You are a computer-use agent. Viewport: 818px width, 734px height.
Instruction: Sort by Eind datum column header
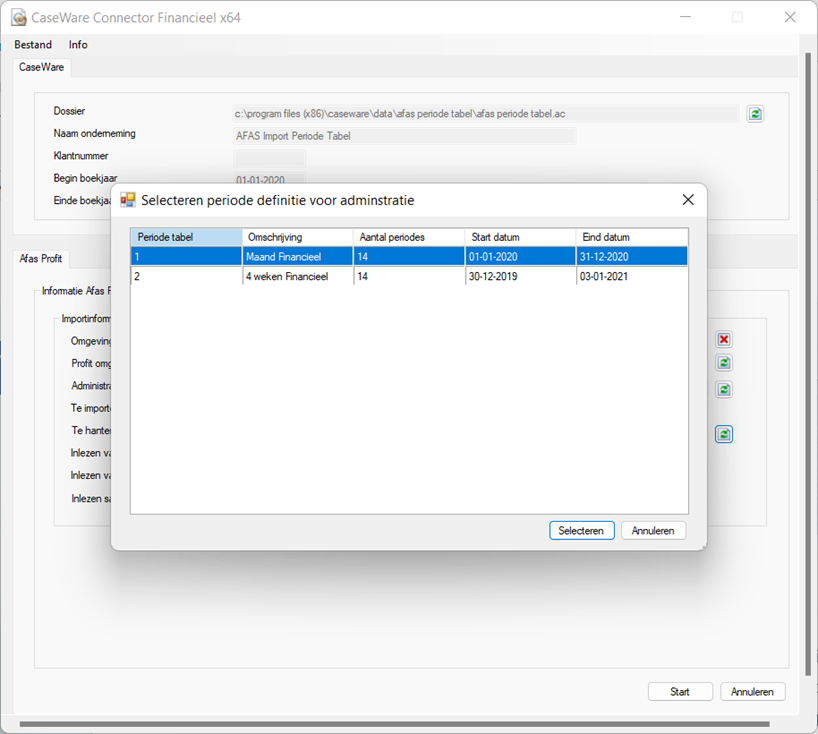coord(632,237)
